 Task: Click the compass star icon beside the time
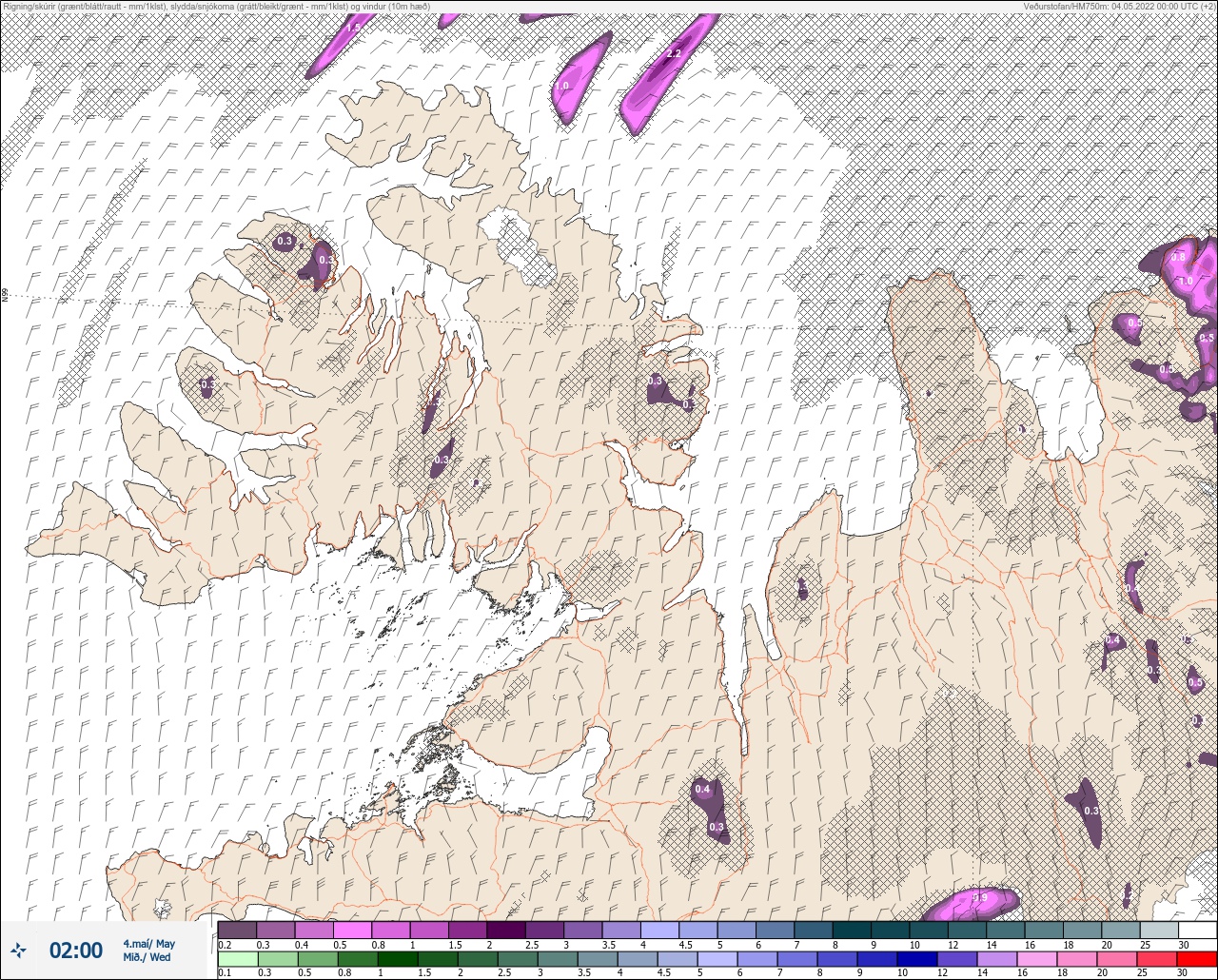coord(18,950)
